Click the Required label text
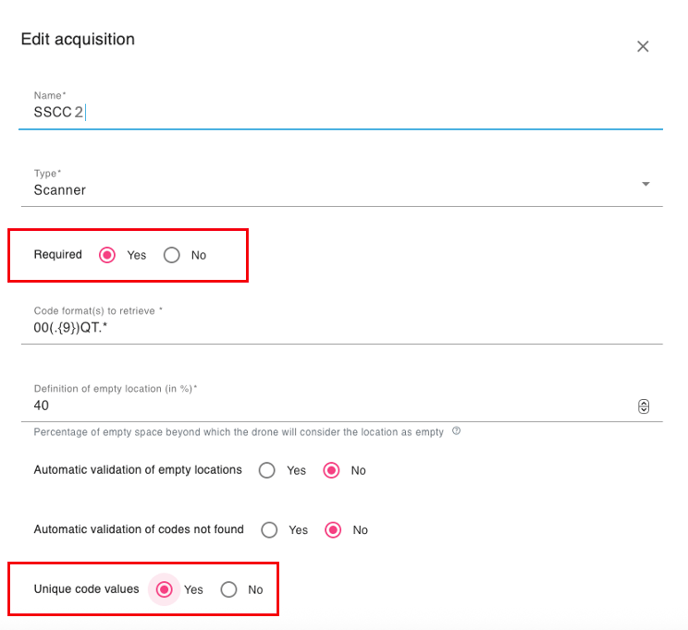Viewport: 688px width, 630px height. tap(58, 254)
